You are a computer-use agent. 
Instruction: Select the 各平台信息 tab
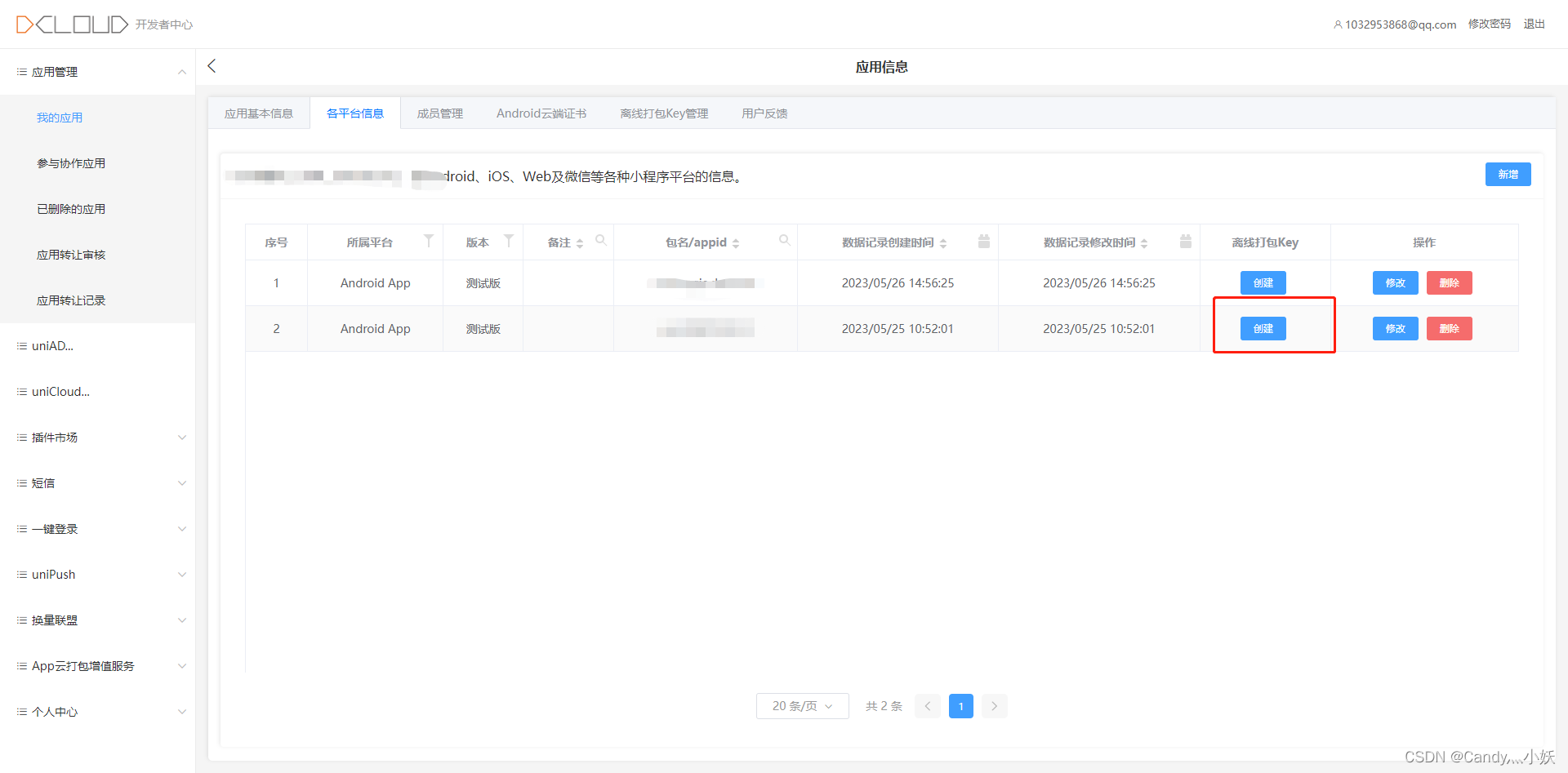pyautogui.click(x=355, y=113)
